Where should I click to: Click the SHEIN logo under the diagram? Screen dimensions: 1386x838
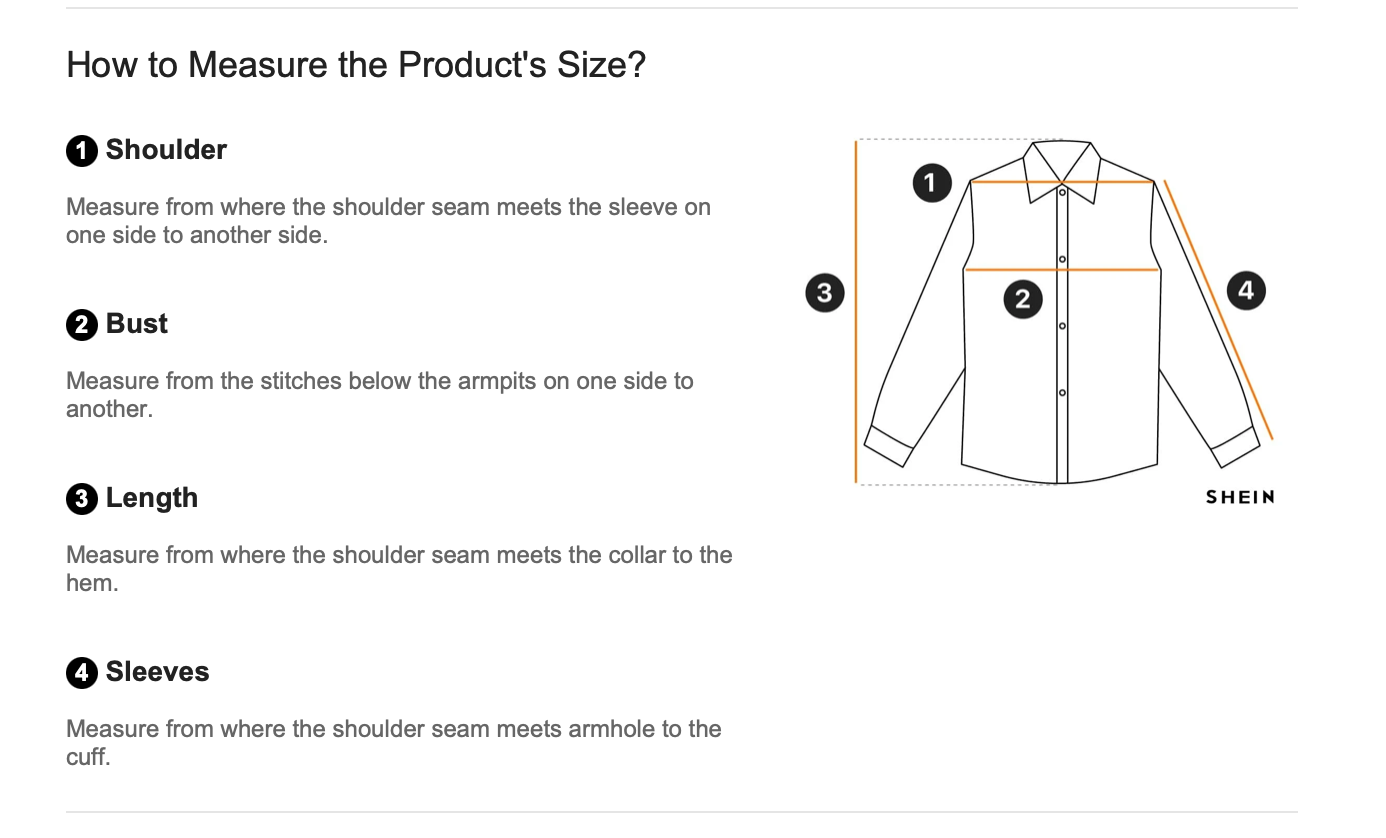pyautogui.click(x=1240, y=497)
